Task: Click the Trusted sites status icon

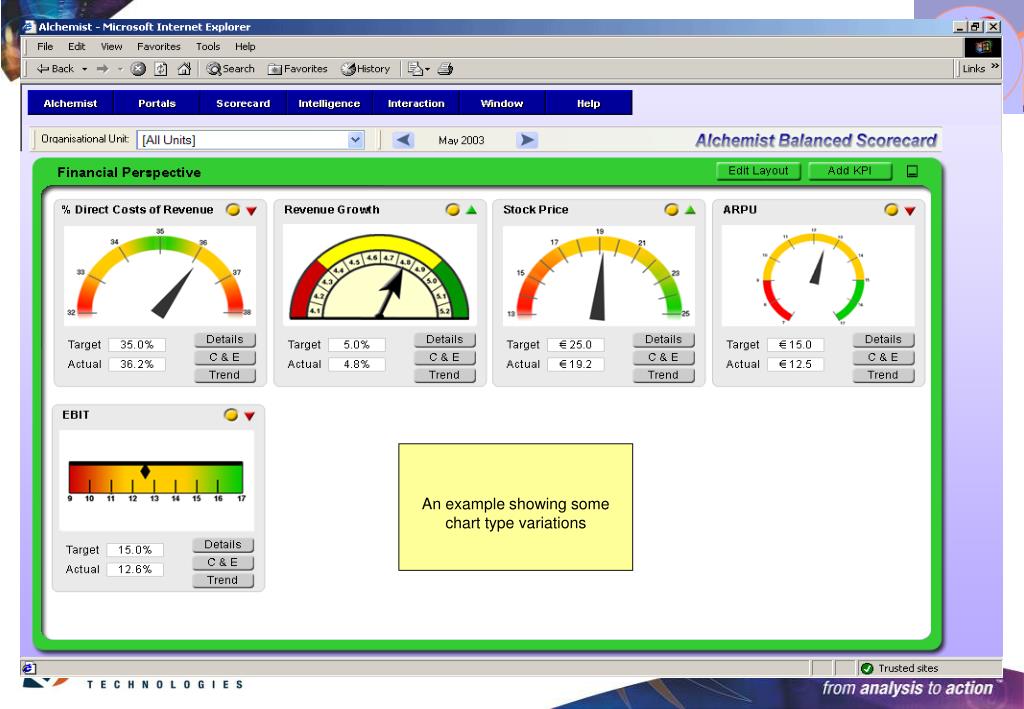Action: [x=867, y=668]
